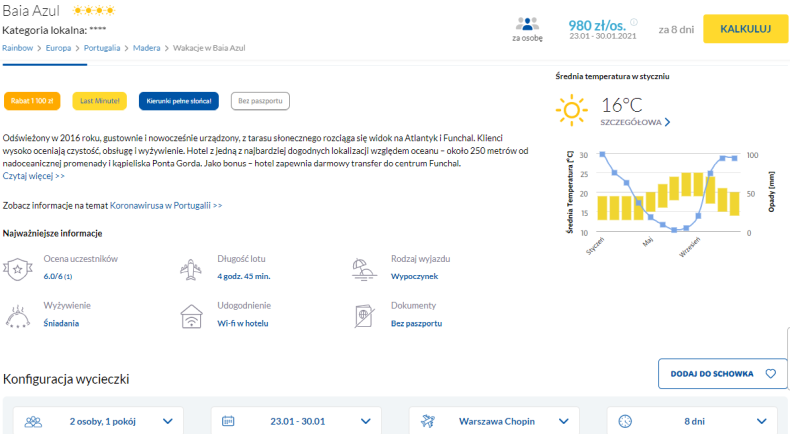Open Czytaj więcej link
Image resolution: width=790 pixels, height=434 pixels.
click(x=34, y=176)
